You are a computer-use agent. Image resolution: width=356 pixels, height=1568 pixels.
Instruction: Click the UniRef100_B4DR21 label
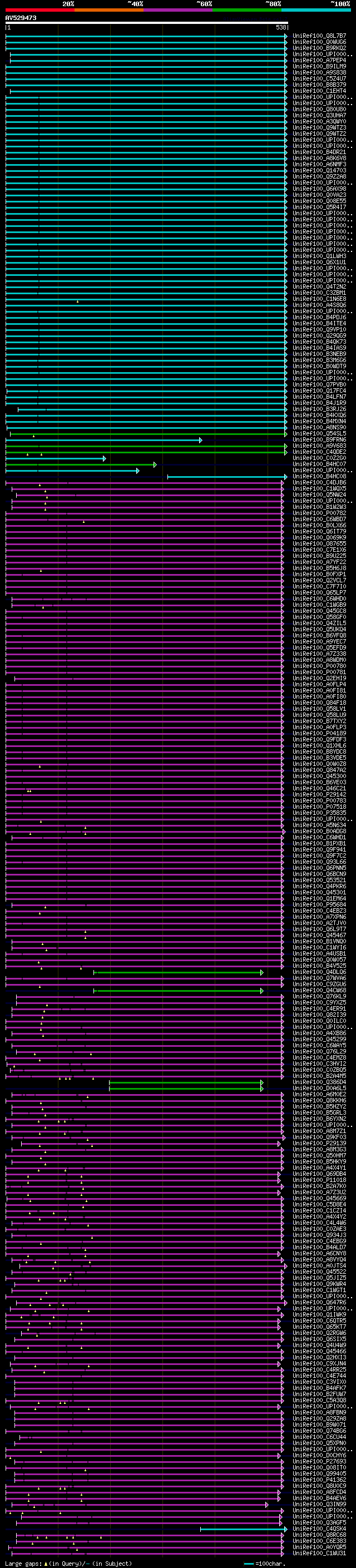[x=319, y=152]
